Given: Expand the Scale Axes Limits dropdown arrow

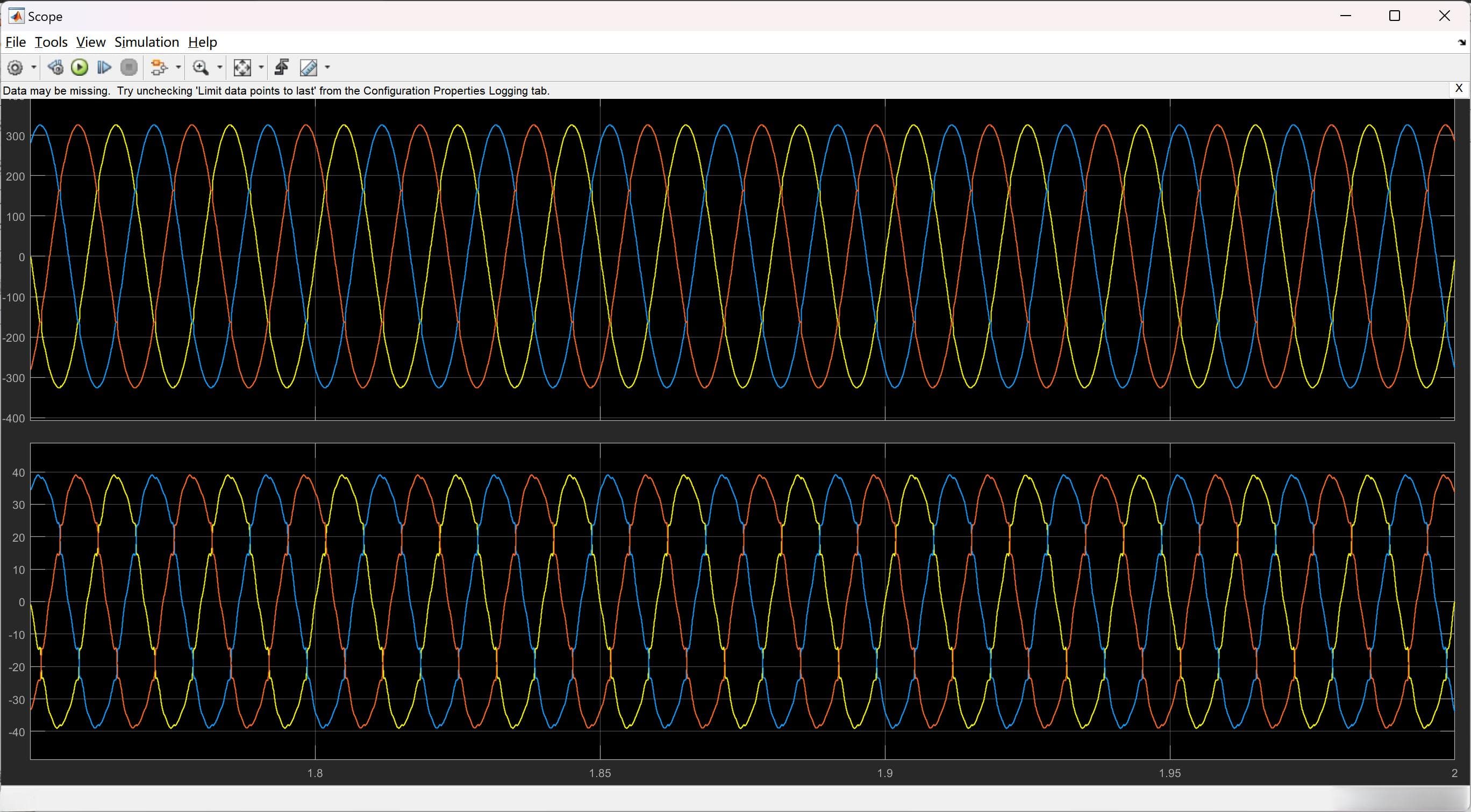Looking at the screenshot, I should [261, 67].
